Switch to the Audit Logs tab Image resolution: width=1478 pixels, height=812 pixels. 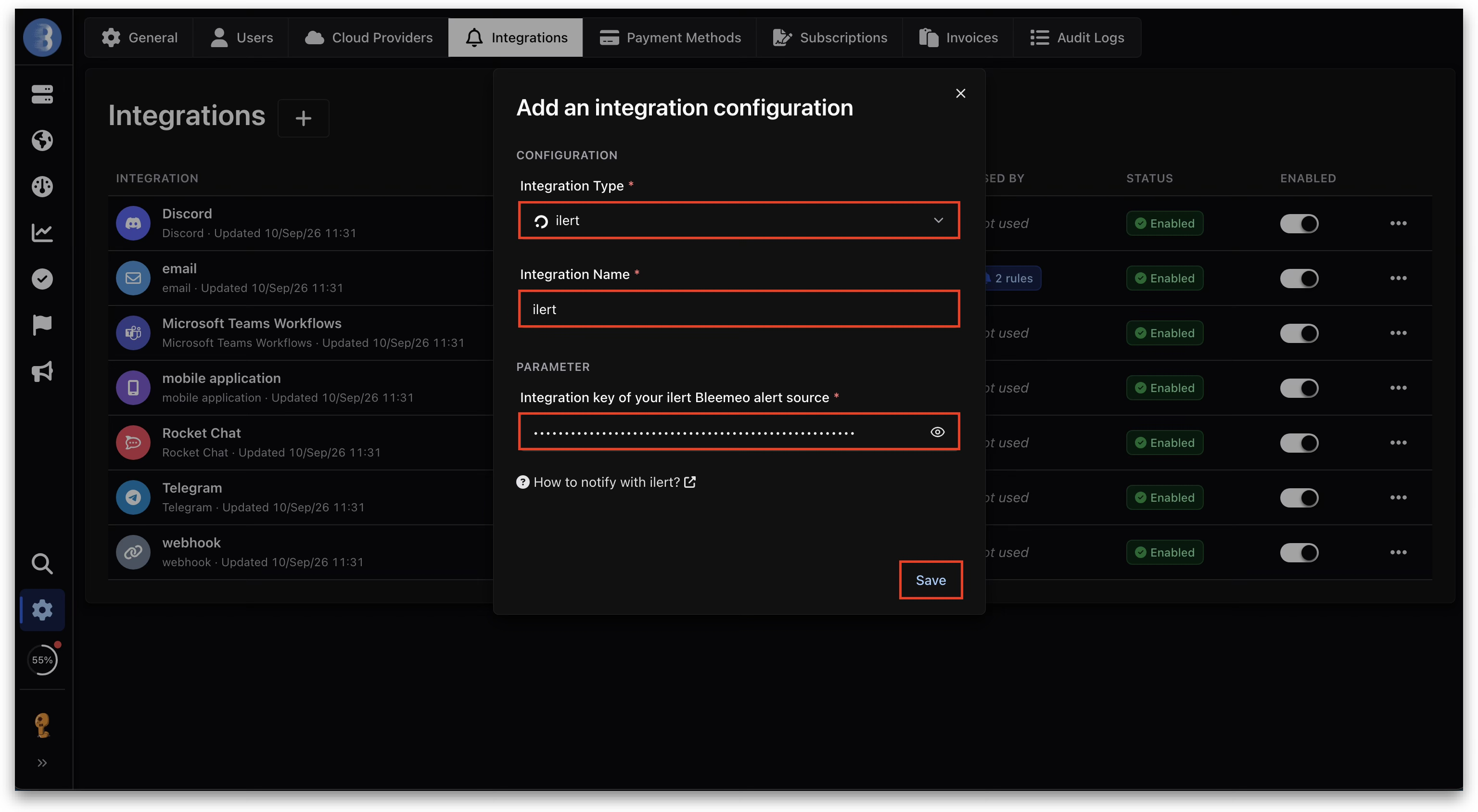click(x=1077, y=38)
